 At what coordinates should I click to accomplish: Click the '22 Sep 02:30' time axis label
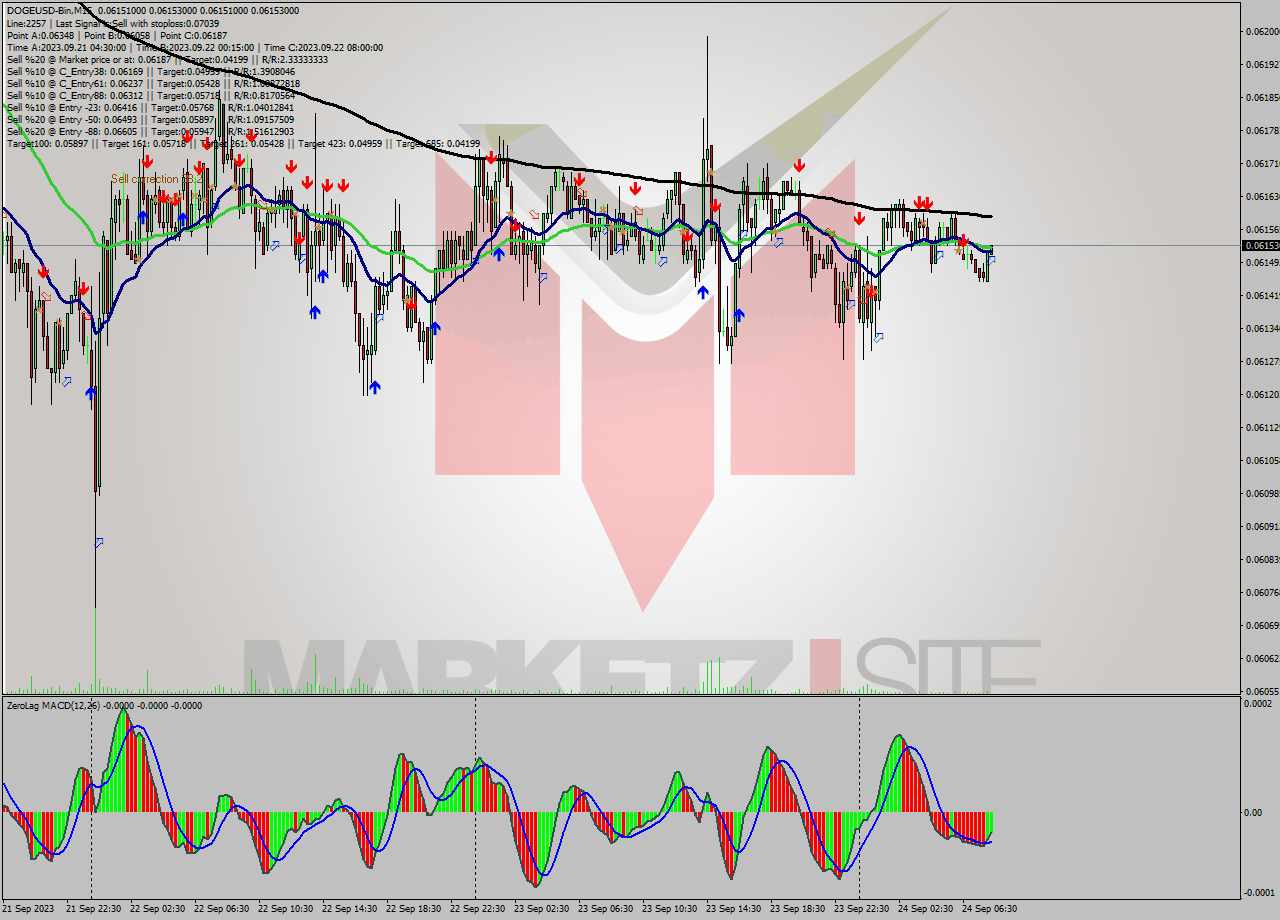(x=157, y=908)
